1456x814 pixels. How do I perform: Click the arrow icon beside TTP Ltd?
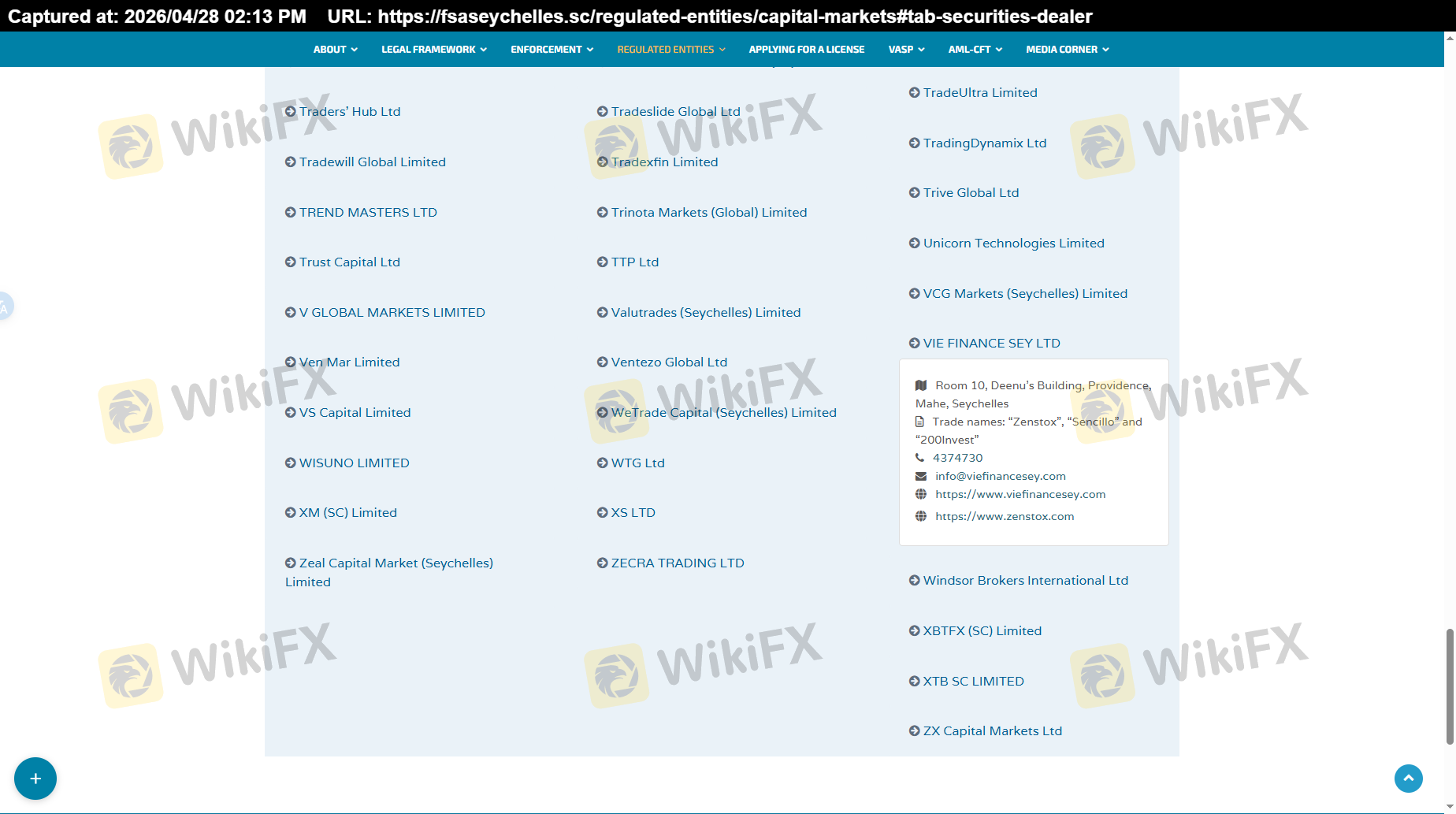click(x=603, y=262)
